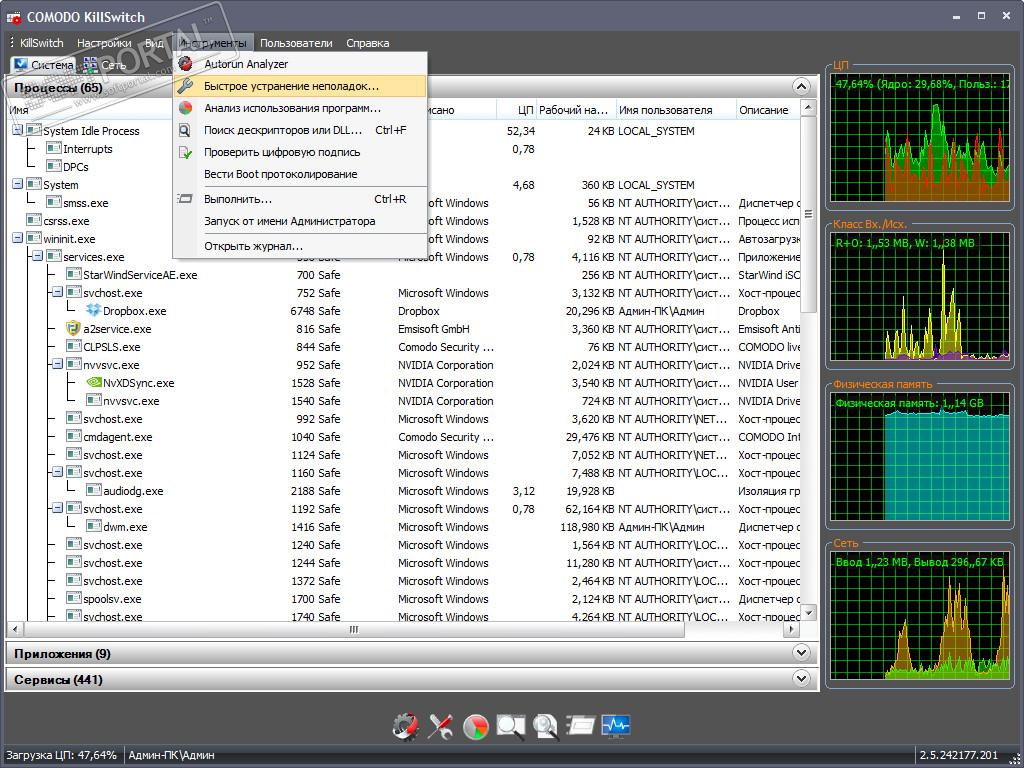Image resolution: width=1024 pixels, height=768 pixels.
Task: Select the Dropbox.exe process icon
Action: pyautogui.click(x=93, y=311)
